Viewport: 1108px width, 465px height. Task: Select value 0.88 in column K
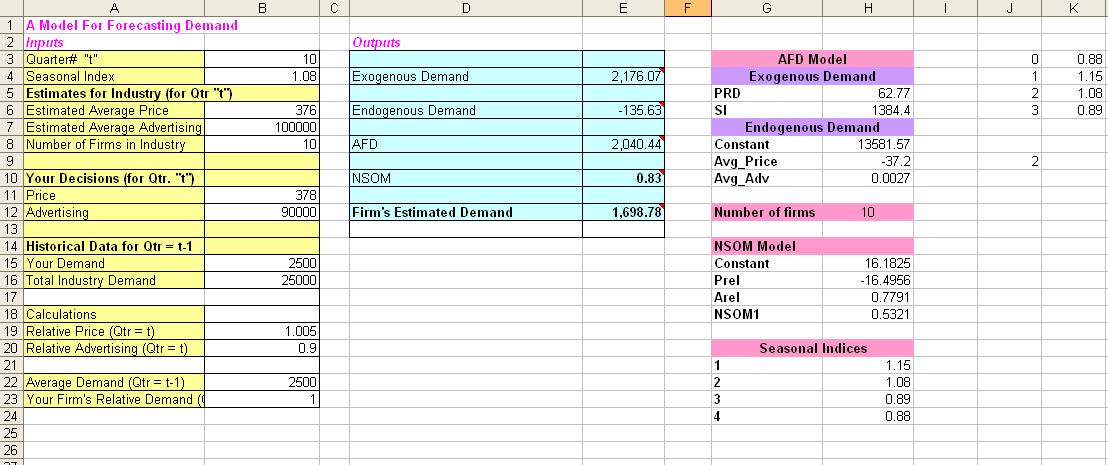point(1074,59)
